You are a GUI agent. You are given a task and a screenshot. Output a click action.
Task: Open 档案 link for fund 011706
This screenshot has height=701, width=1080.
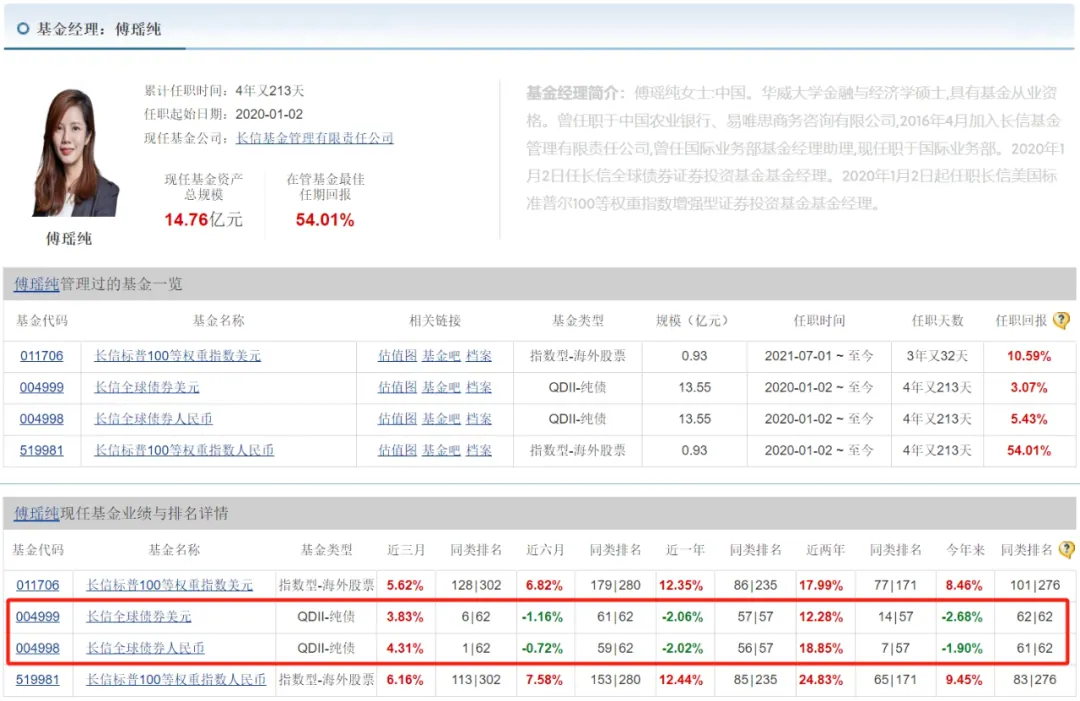[479, 356]
